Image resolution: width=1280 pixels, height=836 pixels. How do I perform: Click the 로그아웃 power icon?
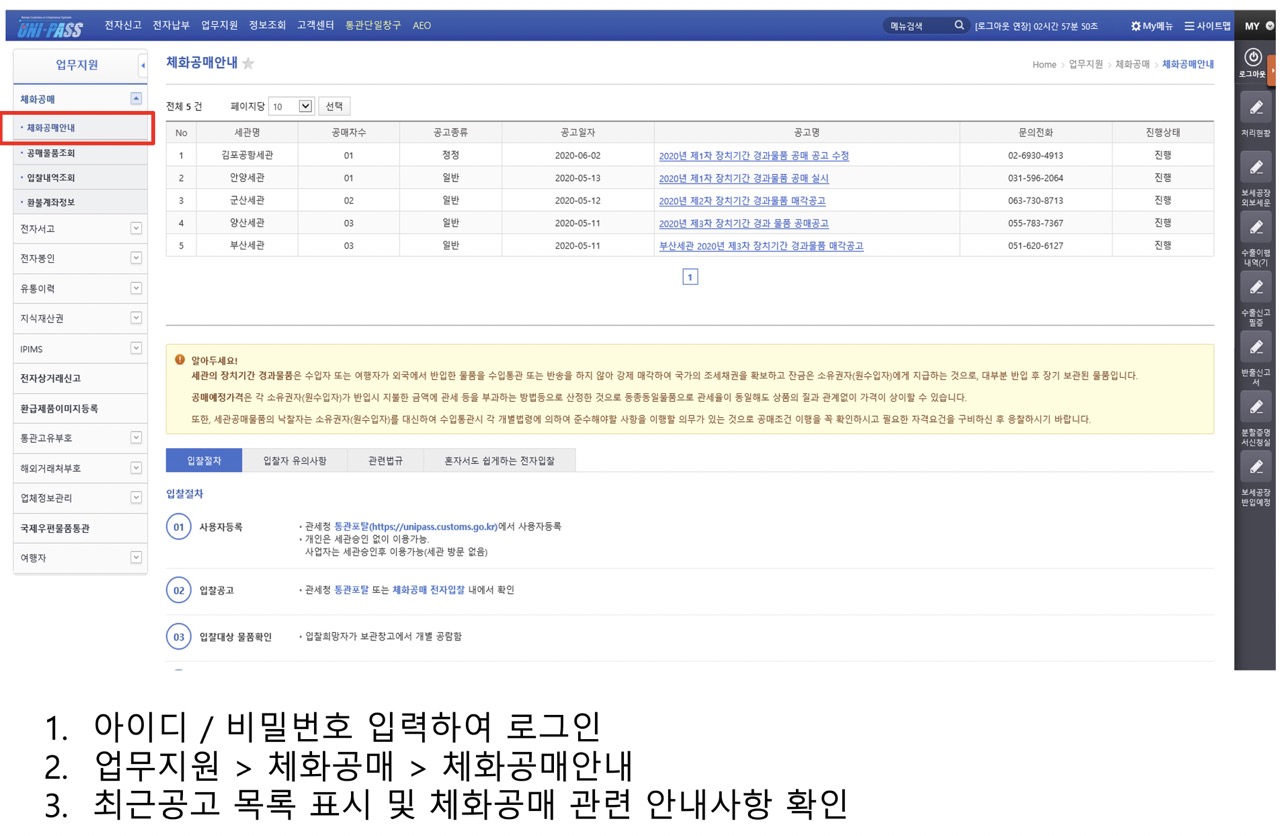click(x=1253, y=58)
